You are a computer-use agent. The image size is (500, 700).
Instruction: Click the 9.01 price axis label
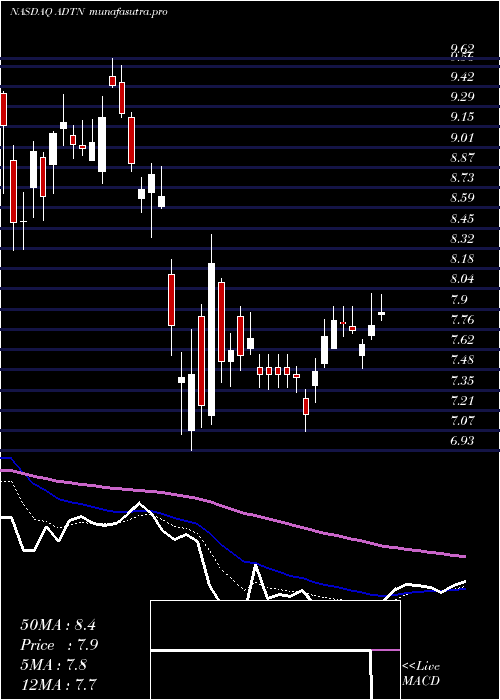point(462,138)
